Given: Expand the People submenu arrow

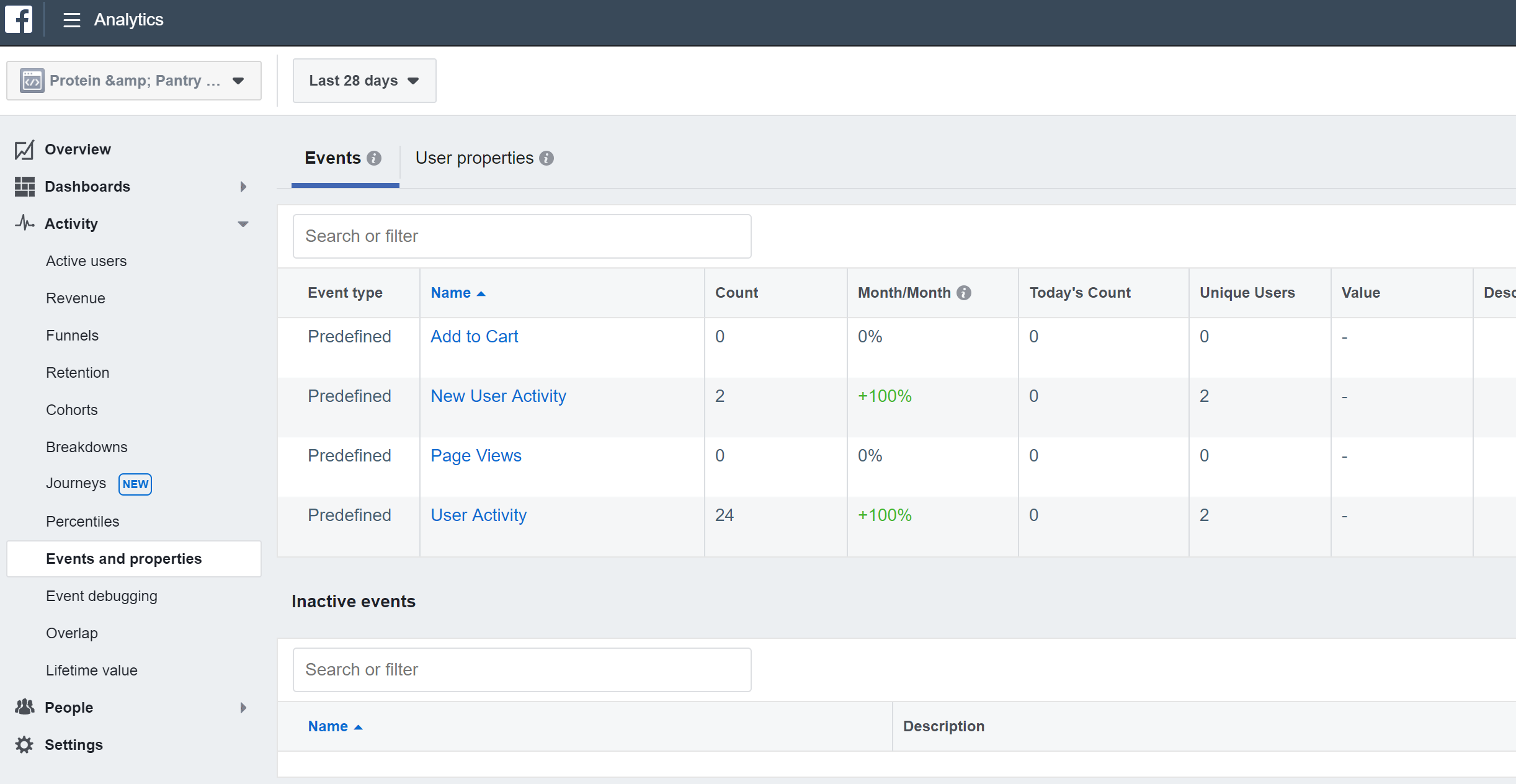Looking at the screenshot, I should tap(243, 708).
